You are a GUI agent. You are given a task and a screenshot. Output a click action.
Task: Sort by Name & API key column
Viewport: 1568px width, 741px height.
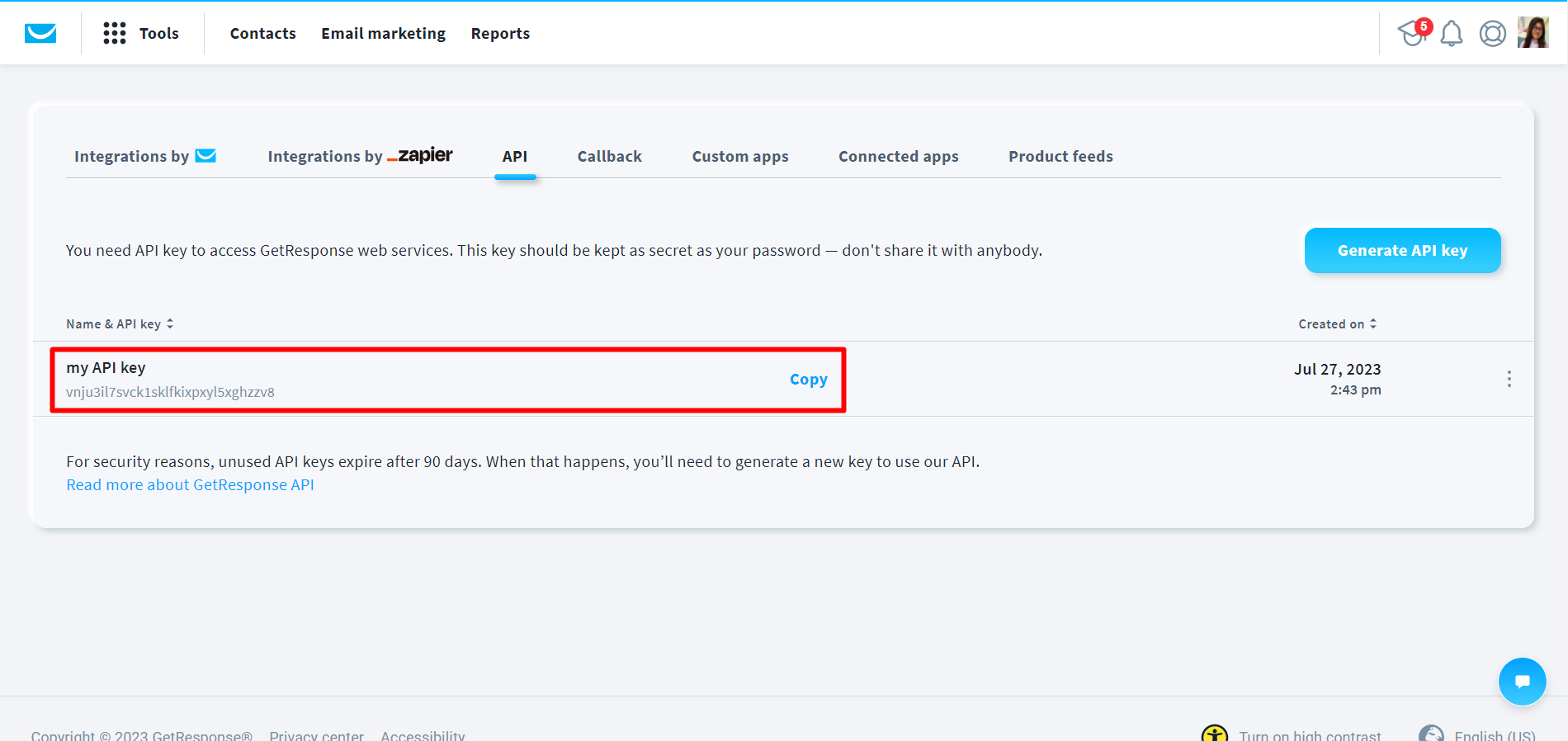(120, 324)
